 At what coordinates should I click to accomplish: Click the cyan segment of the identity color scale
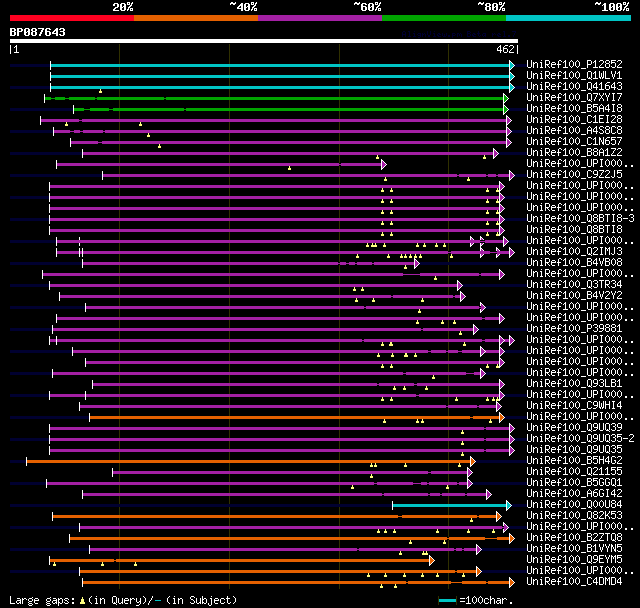[569, 18]
